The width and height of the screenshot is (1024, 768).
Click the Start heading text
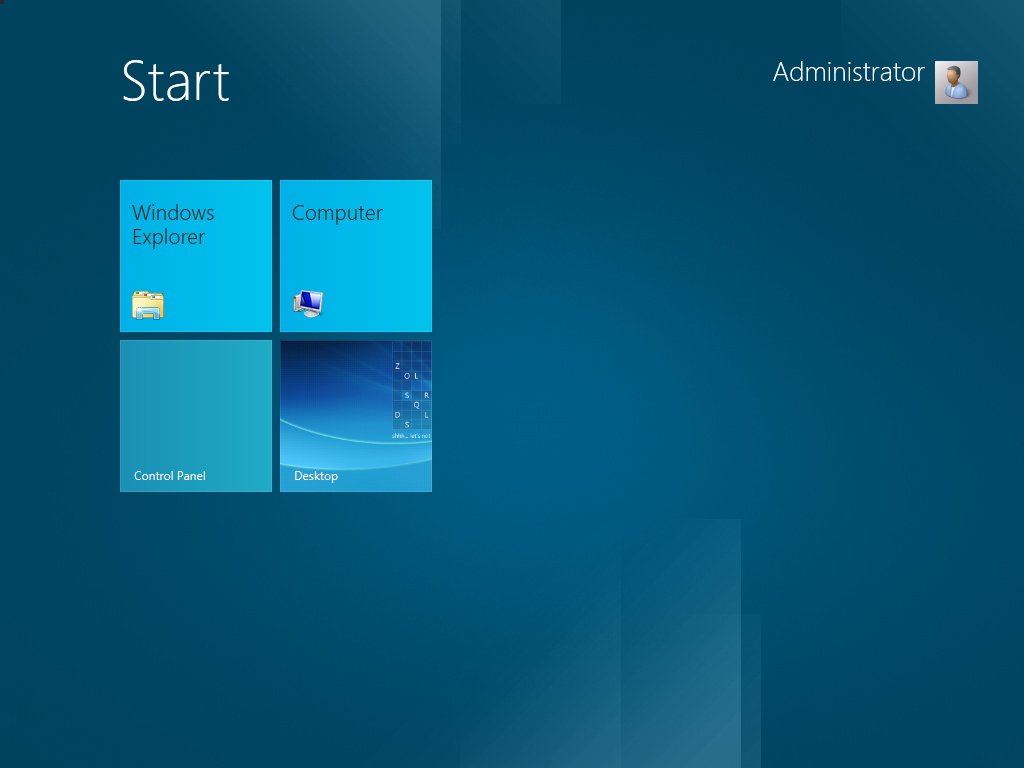pos(176,81)
